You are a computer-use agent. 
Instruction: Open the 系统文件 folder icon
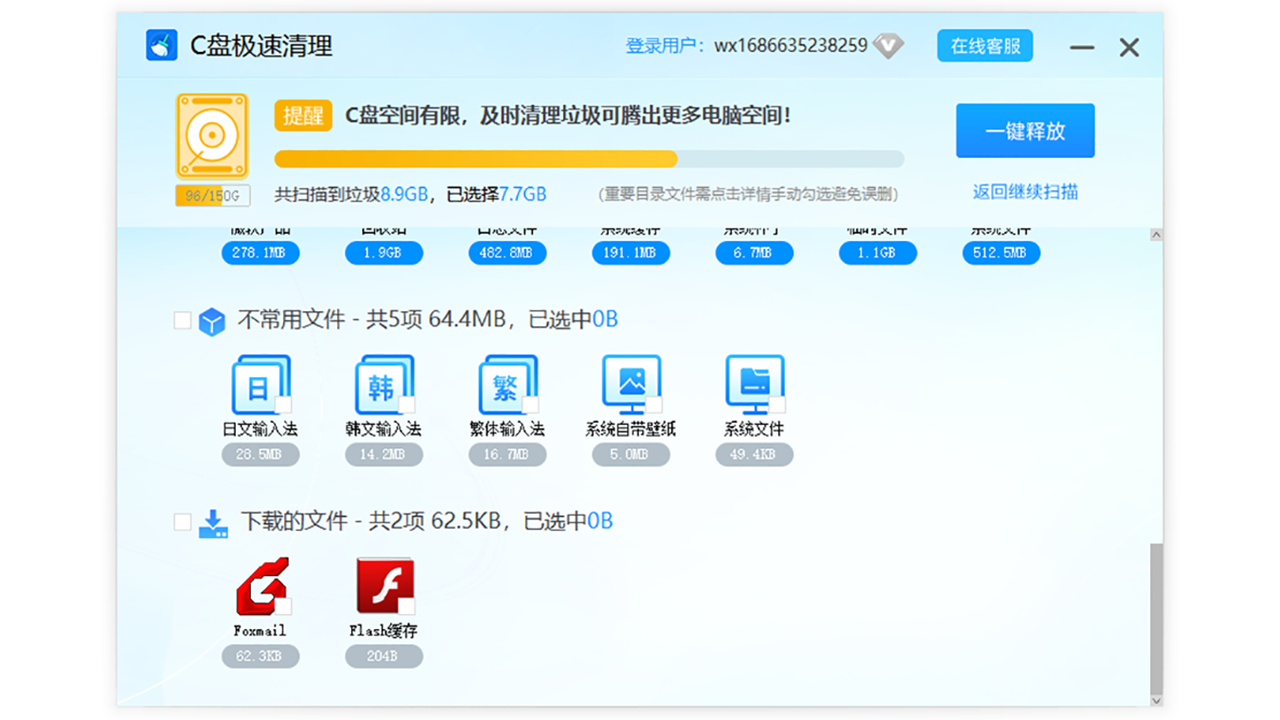click(x=754, y=385)
